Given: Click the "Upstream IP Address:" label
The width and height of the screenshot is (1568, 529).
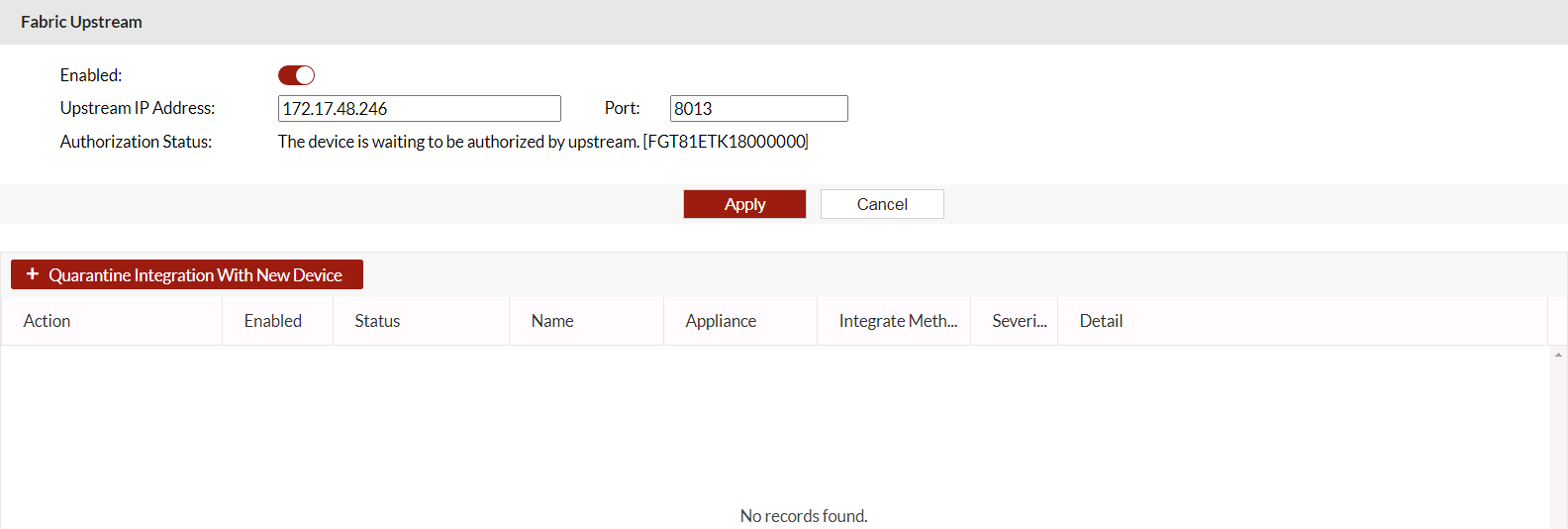Looking at the screenshot, I should [138, 108].
